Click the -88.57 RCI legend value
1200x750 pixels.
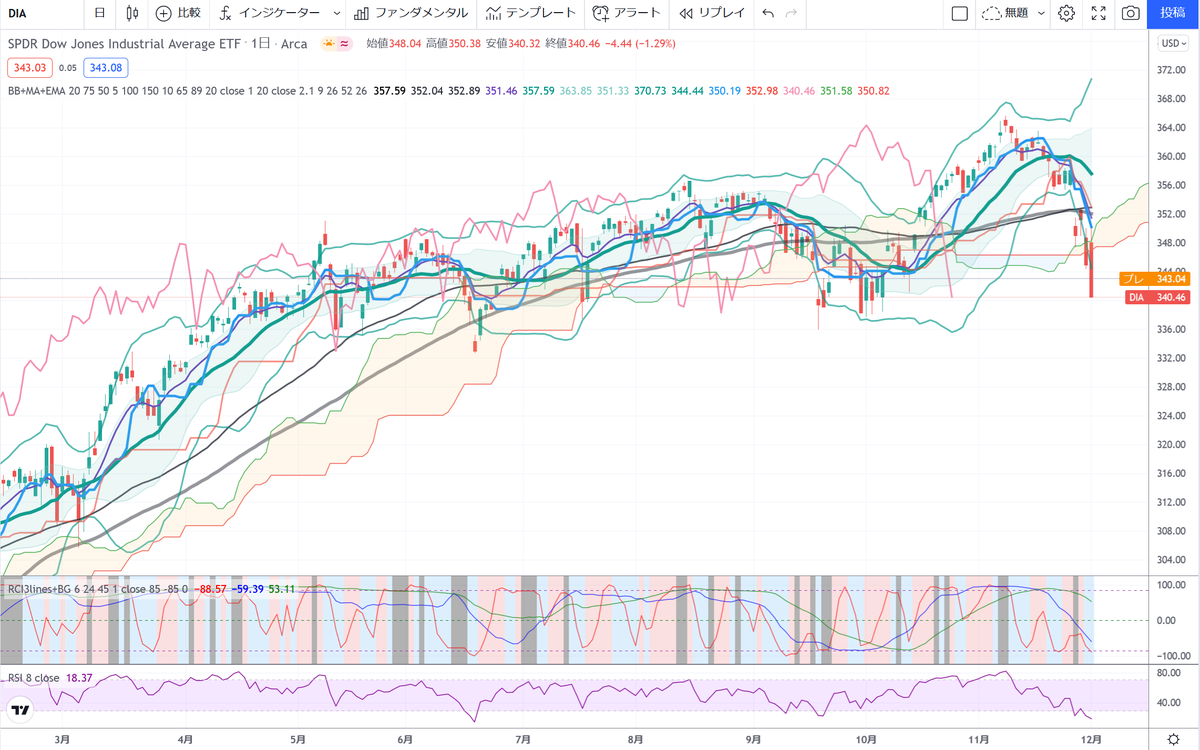coord(211,588)
